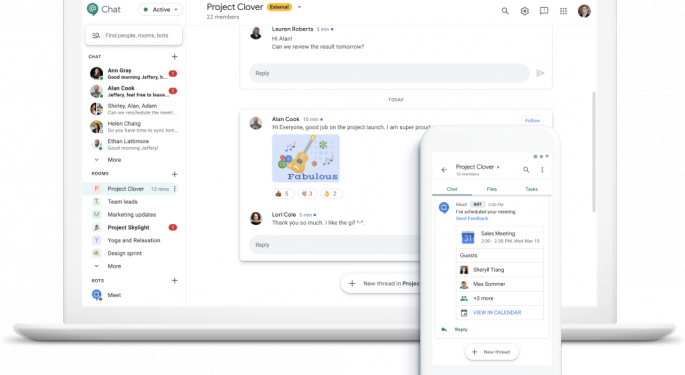Click the Find people, rooms, bots search field
Viewport: 685px width, 375px height.
tap(134, 35)
